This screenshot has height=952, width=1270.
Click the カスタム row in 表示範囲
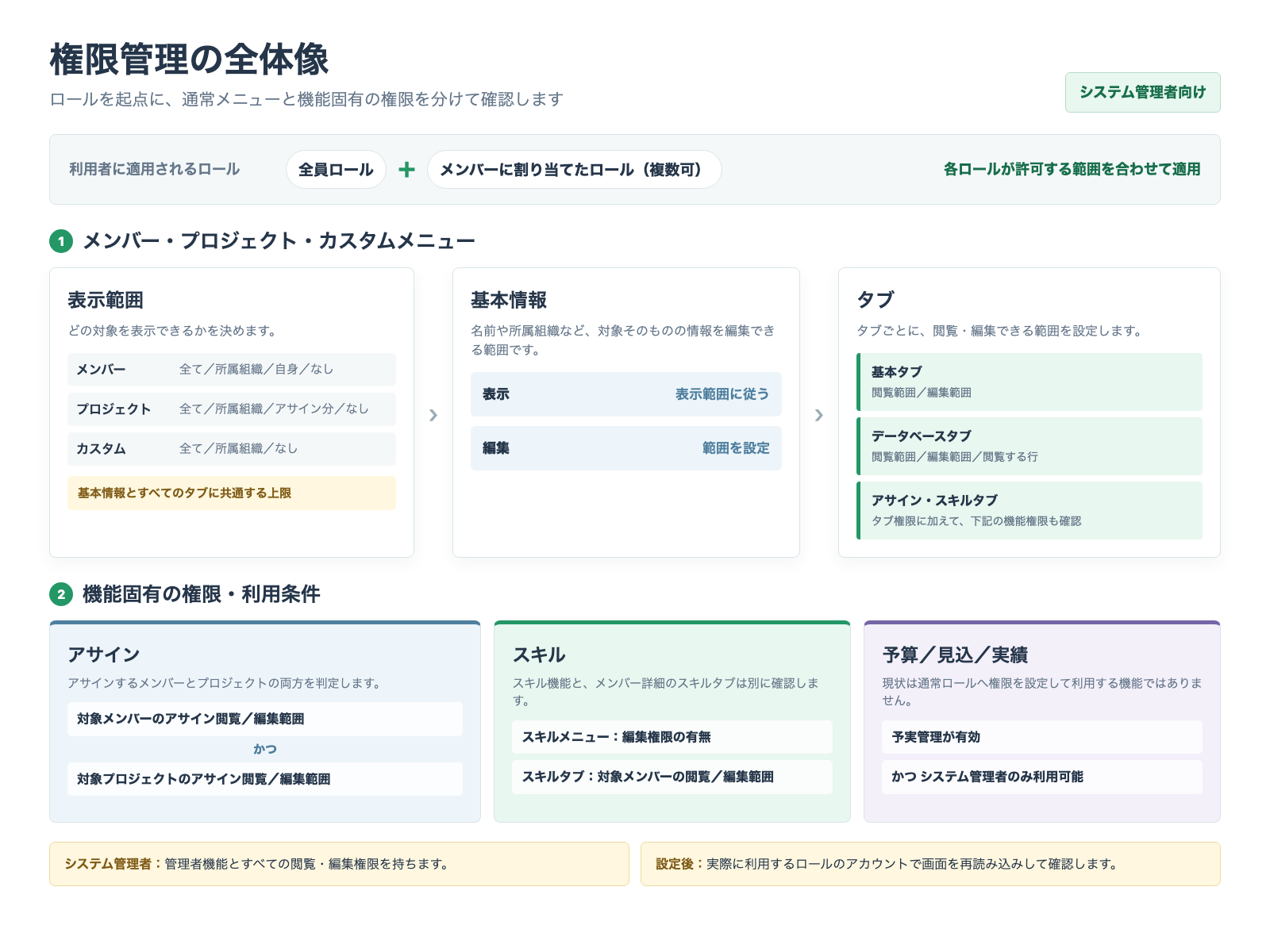(231, 448)
